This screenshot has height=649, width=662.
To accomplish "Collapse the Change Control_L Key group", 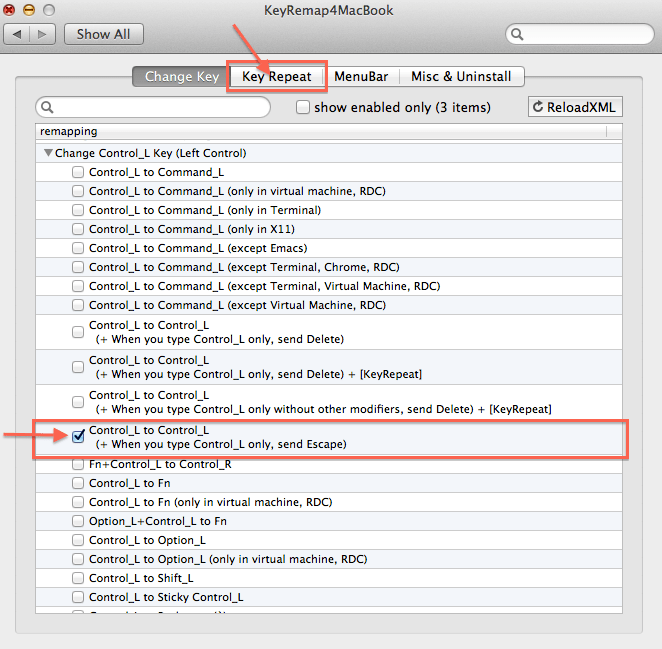I will point(47,153).
